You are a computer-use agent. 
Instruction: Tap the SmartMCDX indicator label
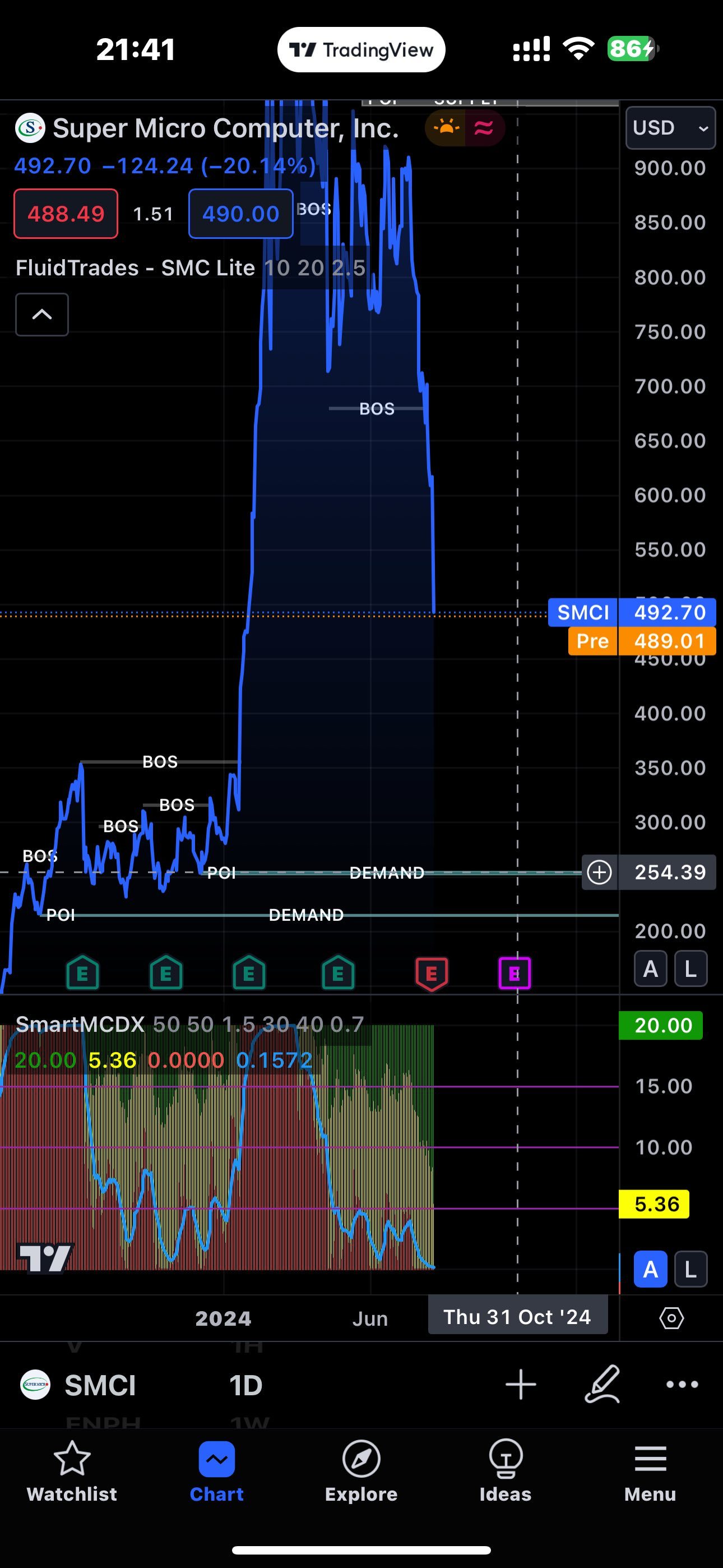(80, 1025)
